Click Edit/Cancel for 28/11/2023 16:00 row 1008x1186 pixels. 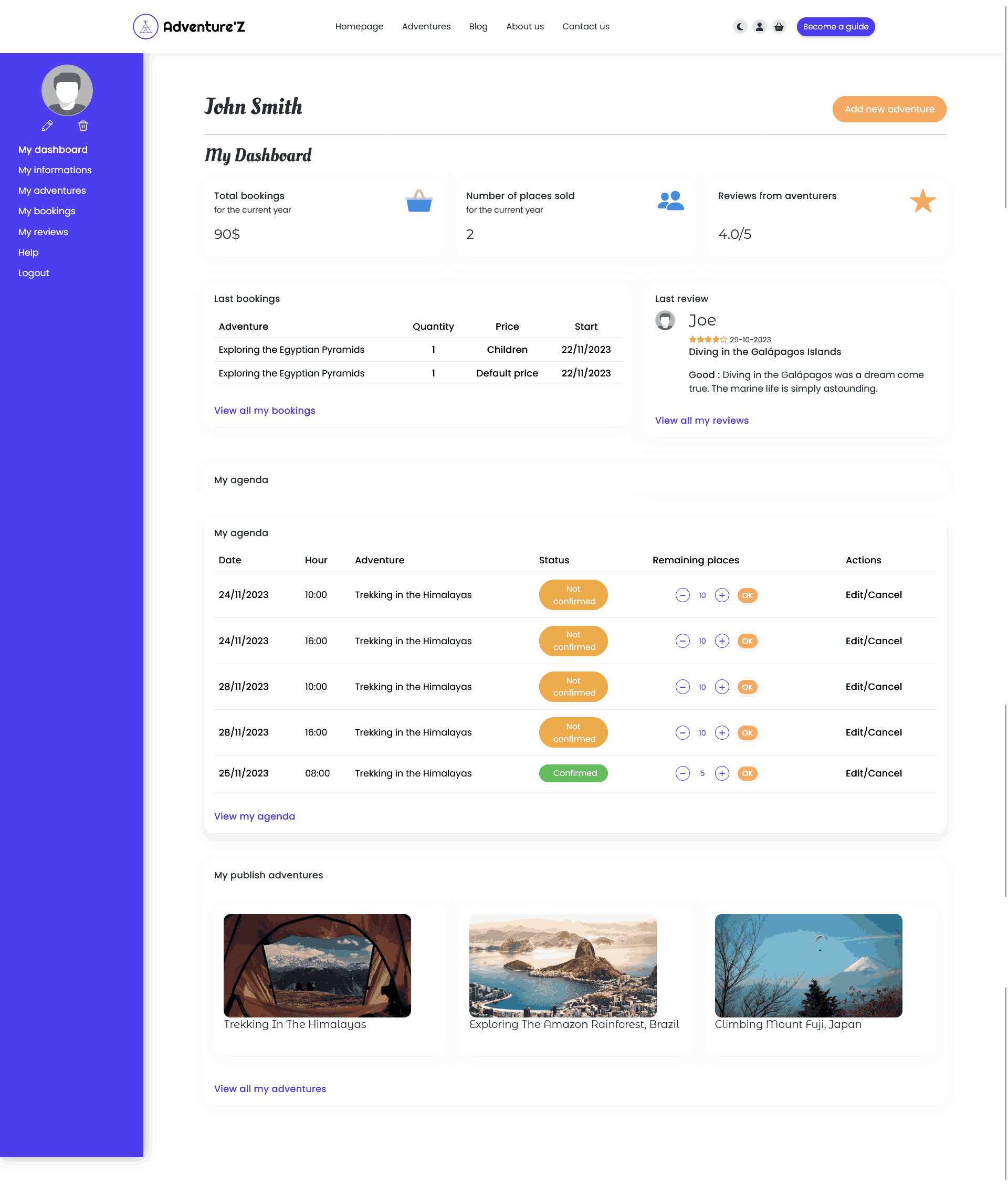[873, 732]
